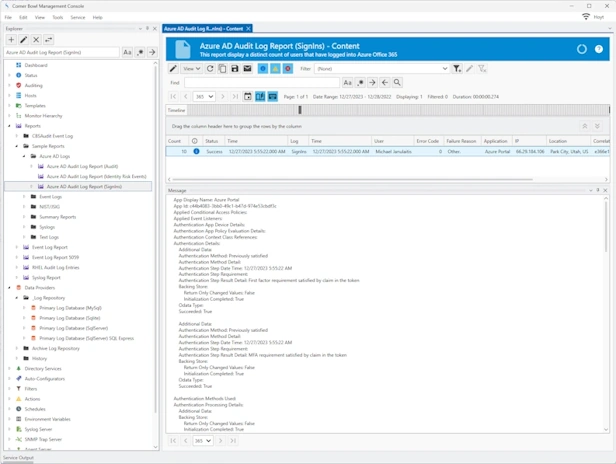The height and width of the screenshot is (464, 616).
Task: Click the Explorer search go-arrow button
Action: (x=152, y=52)
